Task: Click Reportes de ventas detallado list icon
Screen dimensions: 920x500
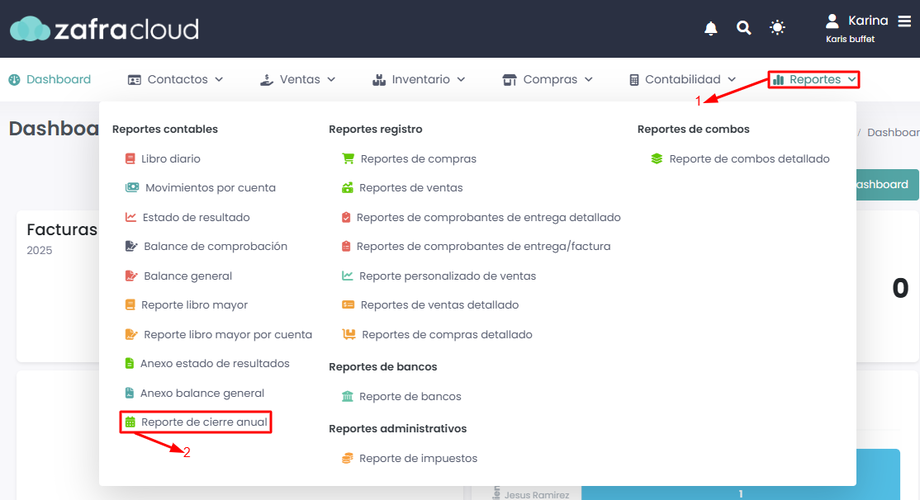Action: pos(348,305)
